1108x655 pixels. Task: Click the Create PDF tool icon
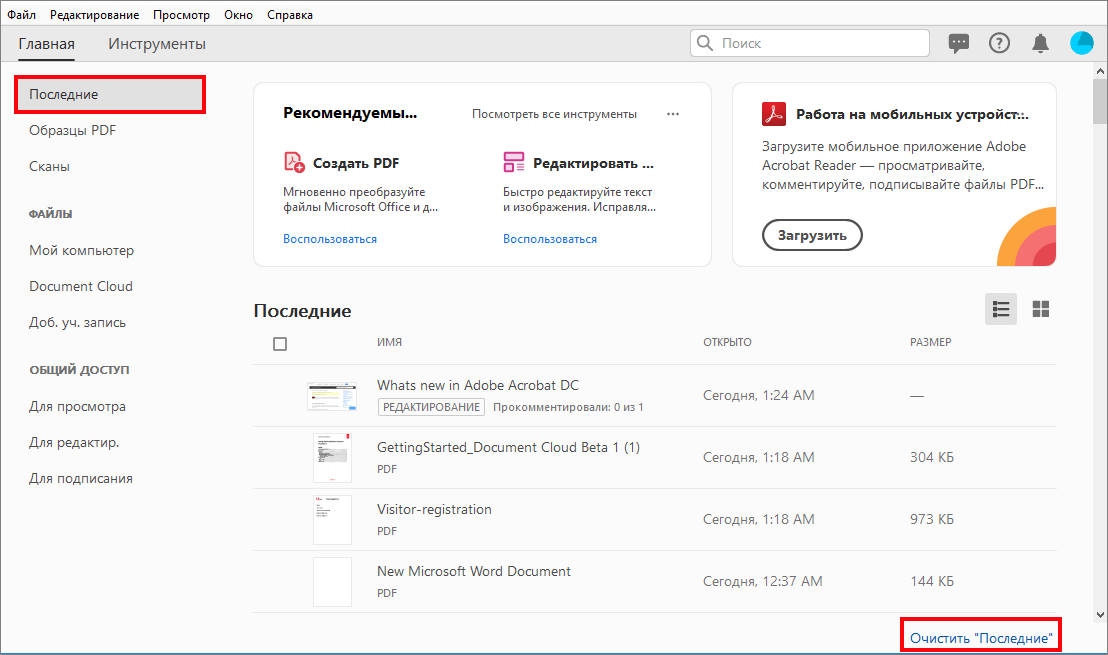(x=294, y=163)
